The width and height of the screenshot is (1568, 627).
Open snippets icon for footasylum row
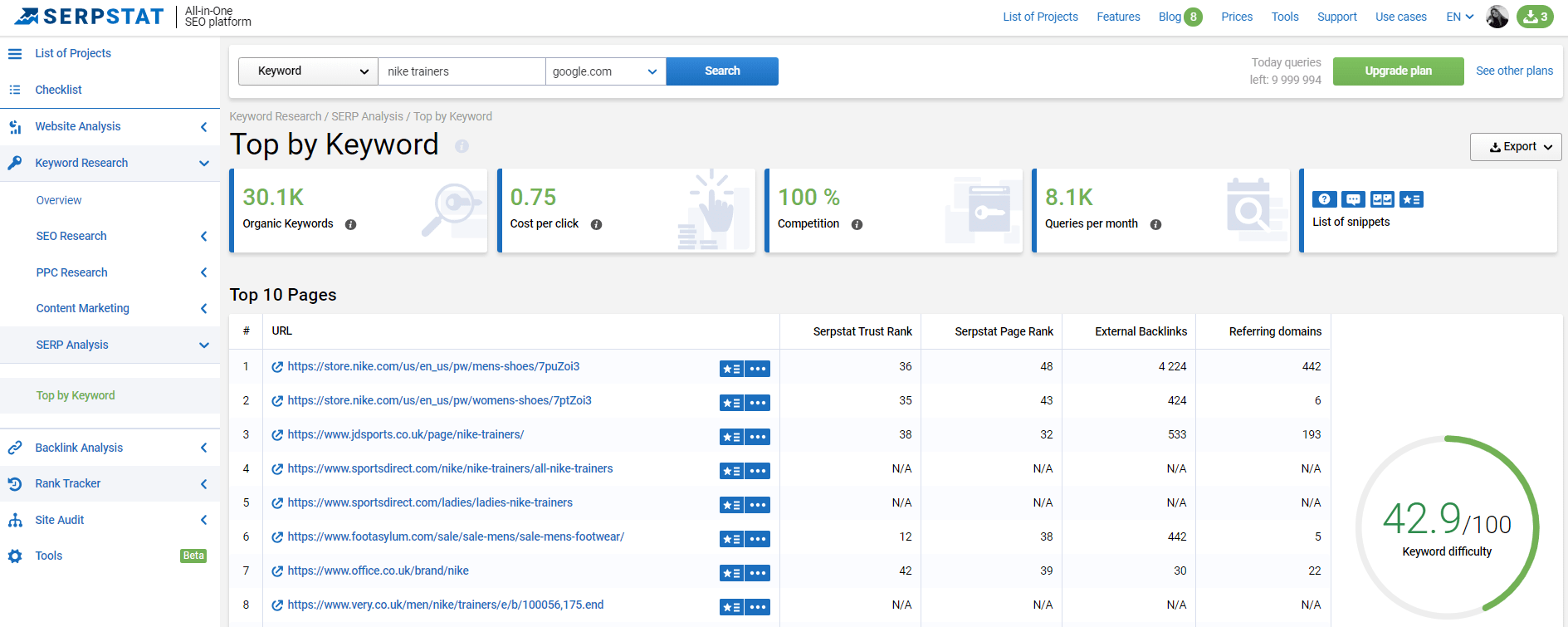731,539
